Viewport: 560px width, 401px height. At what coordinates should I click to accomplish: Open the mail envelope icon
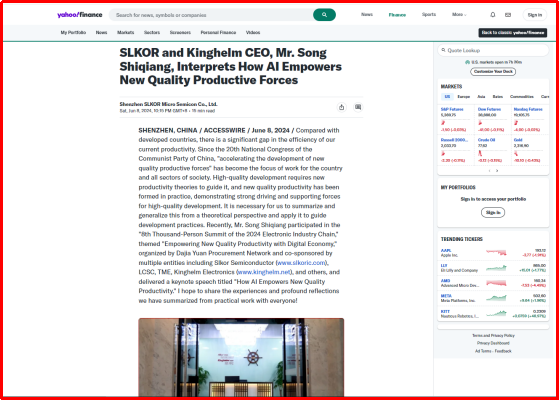click(508, 15)
